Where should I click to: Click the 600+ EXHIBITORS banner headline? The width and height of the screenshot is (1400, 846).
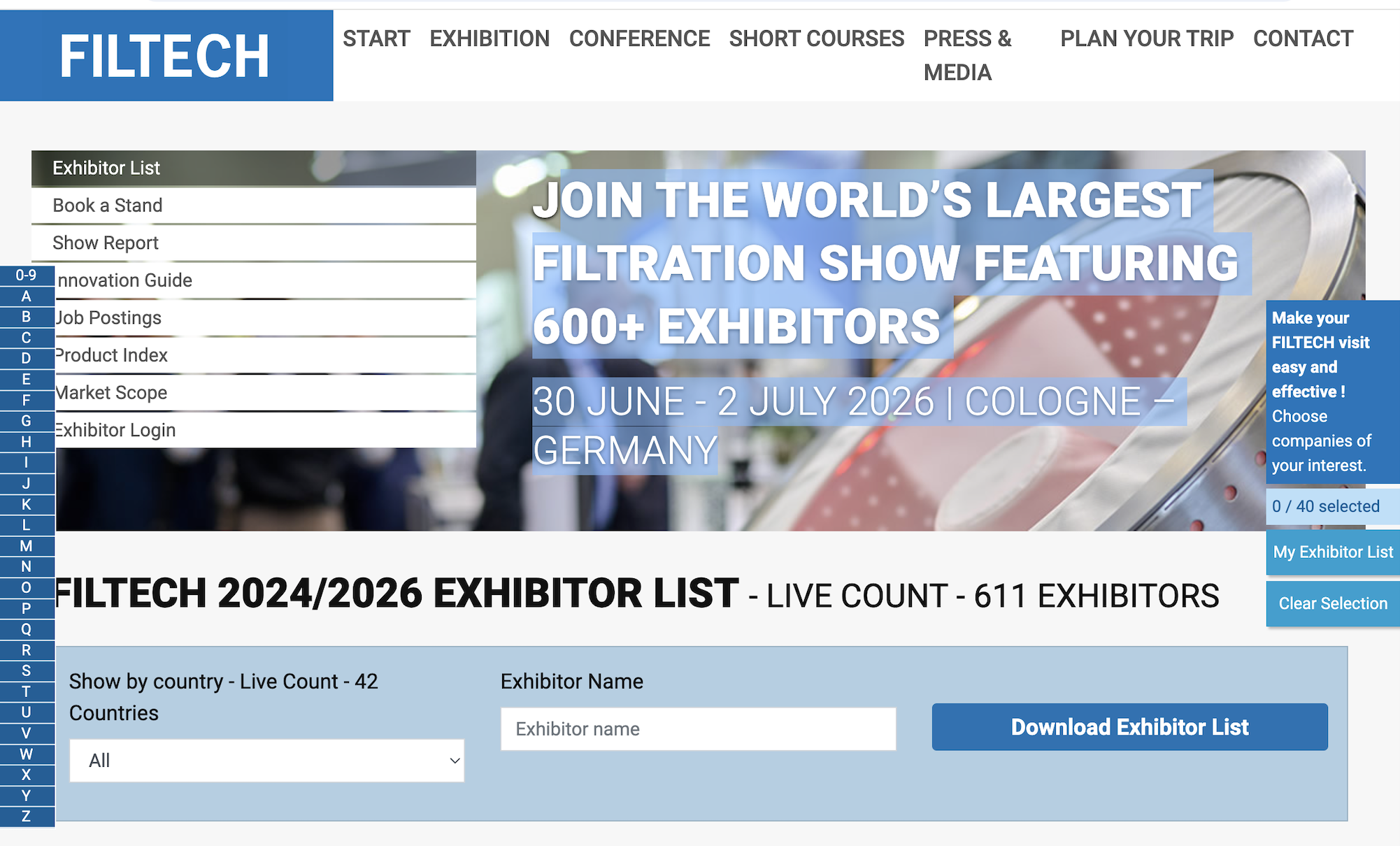(x=736, y=327)
